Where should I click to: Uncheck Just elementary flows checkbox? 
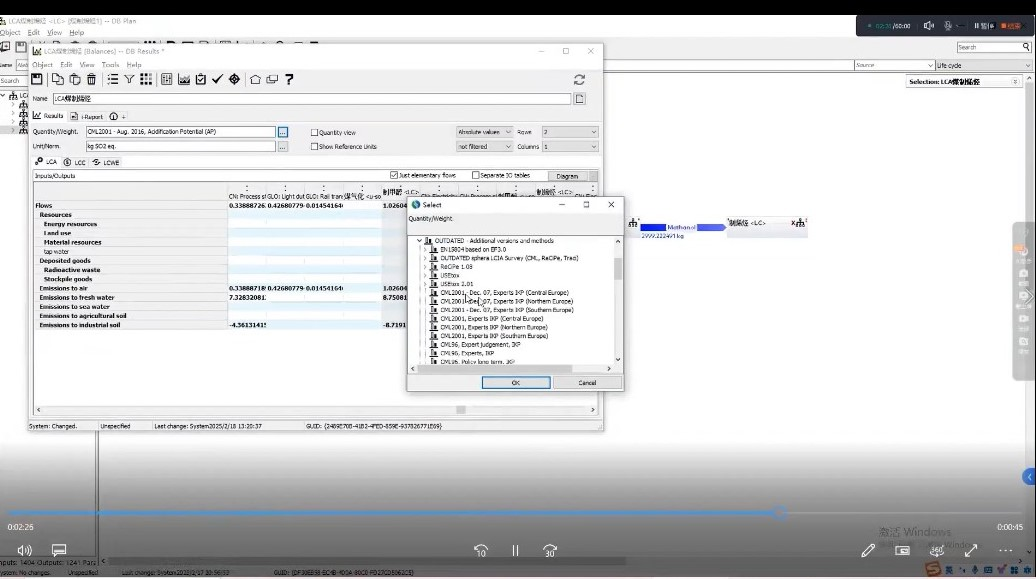(x=394, y=175)
